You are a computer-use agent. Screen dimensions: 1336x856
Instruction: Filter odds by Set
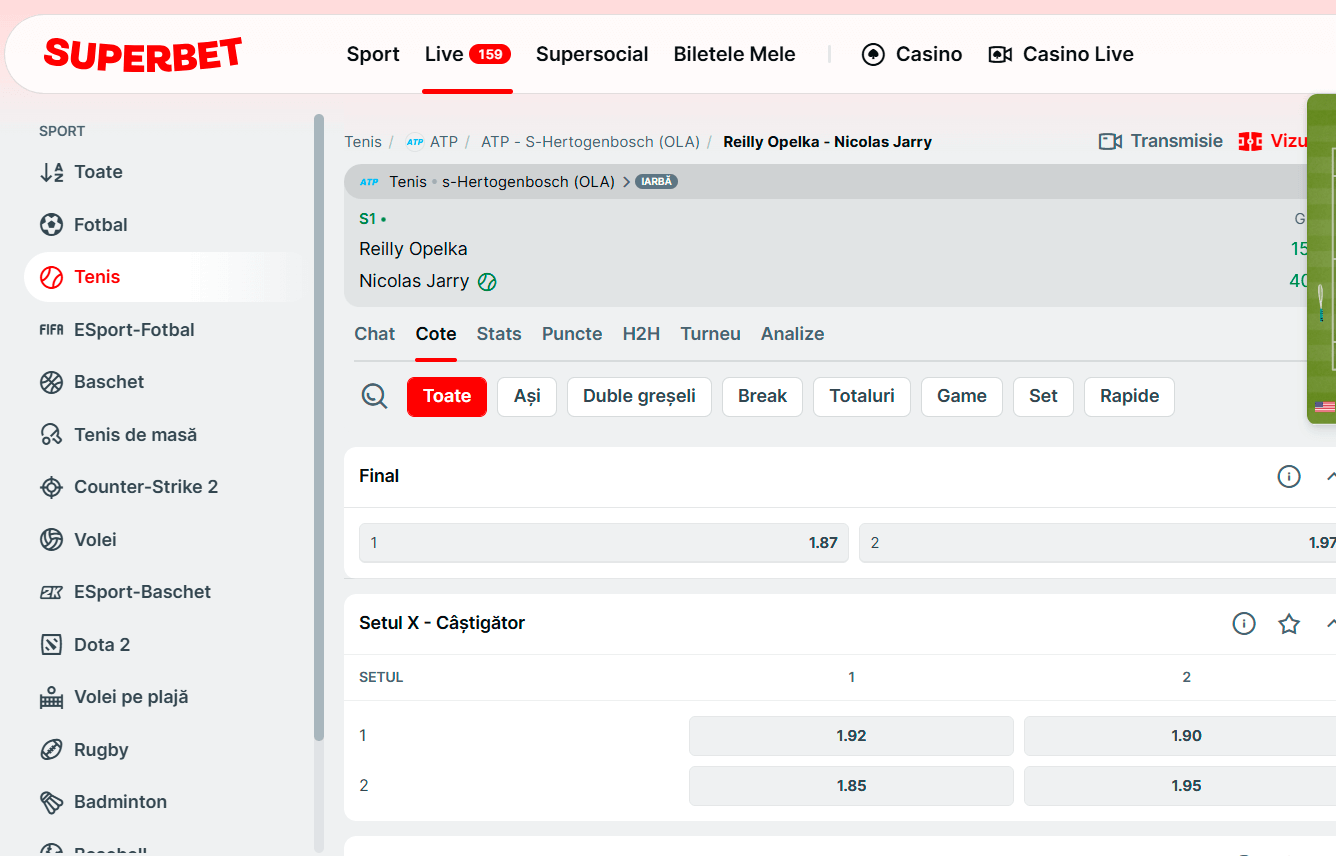point(1043,396)
